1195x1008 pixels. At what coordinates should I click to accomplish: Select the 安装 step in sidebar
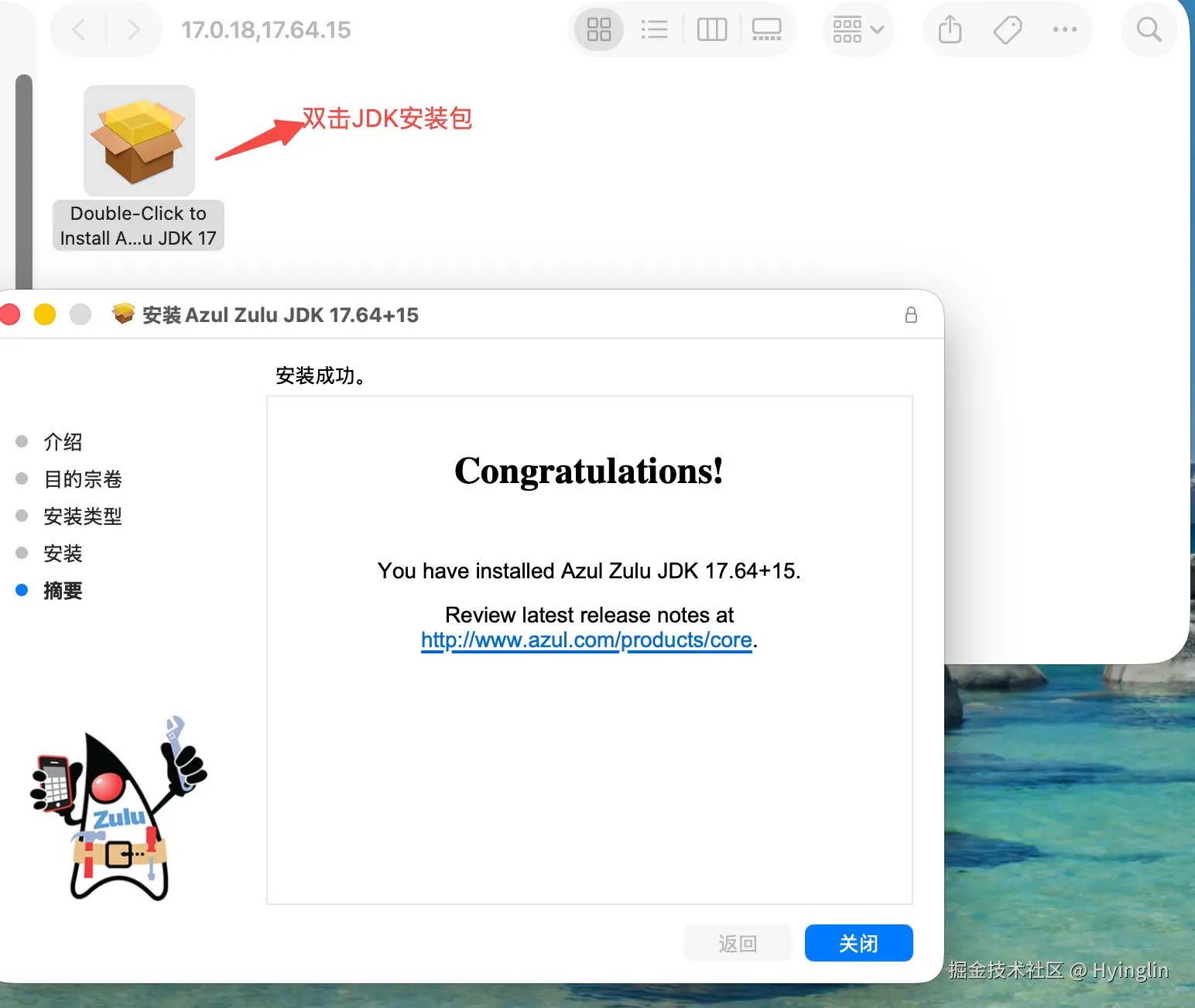[x=63, y=554]
